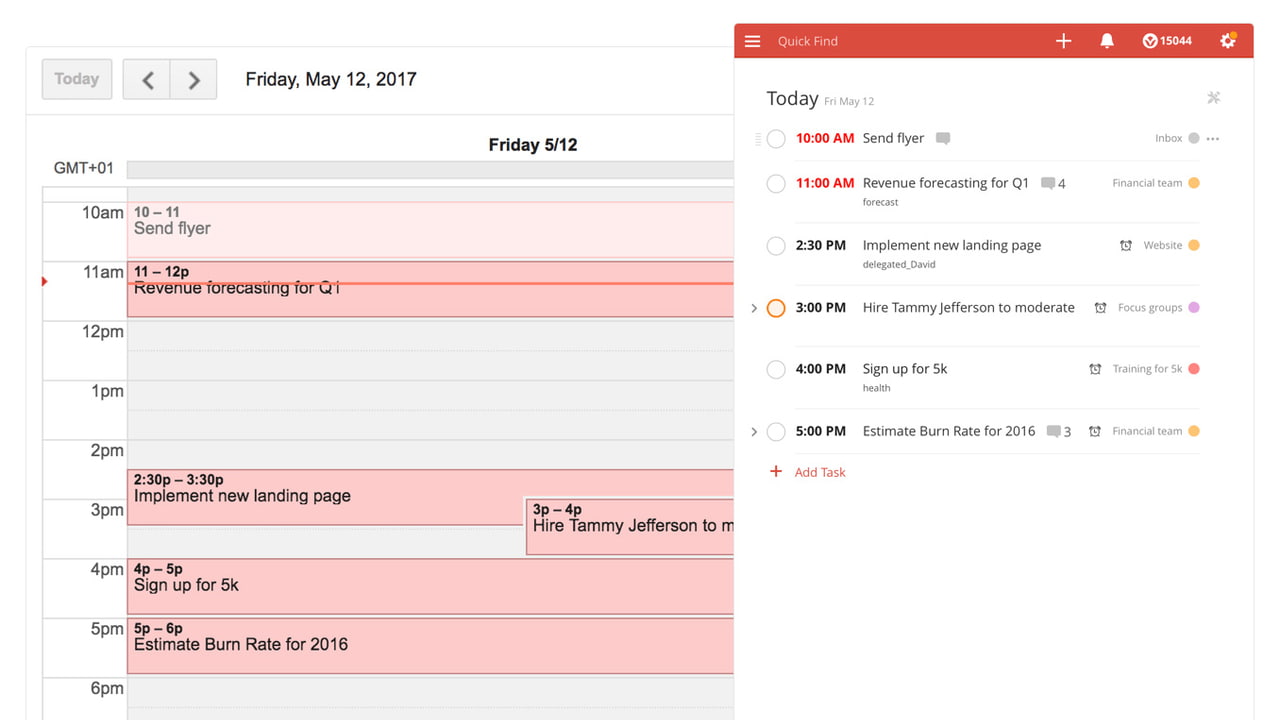Open Sign up for 5k calendar event
The image size is (1280, 720).
430,586
